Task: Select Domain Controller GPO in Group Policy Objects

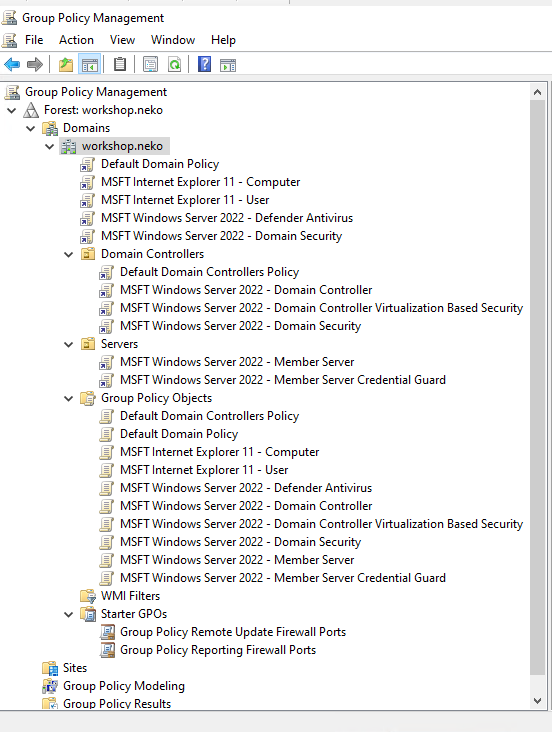Action: point(246,506)
